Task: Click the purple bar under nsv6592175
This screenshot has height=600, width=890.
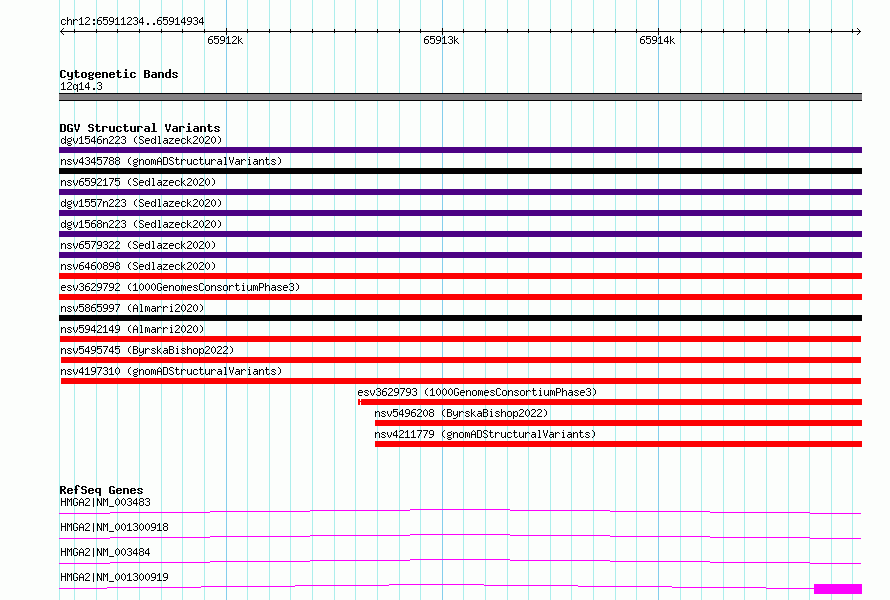Action: point(460,192)
